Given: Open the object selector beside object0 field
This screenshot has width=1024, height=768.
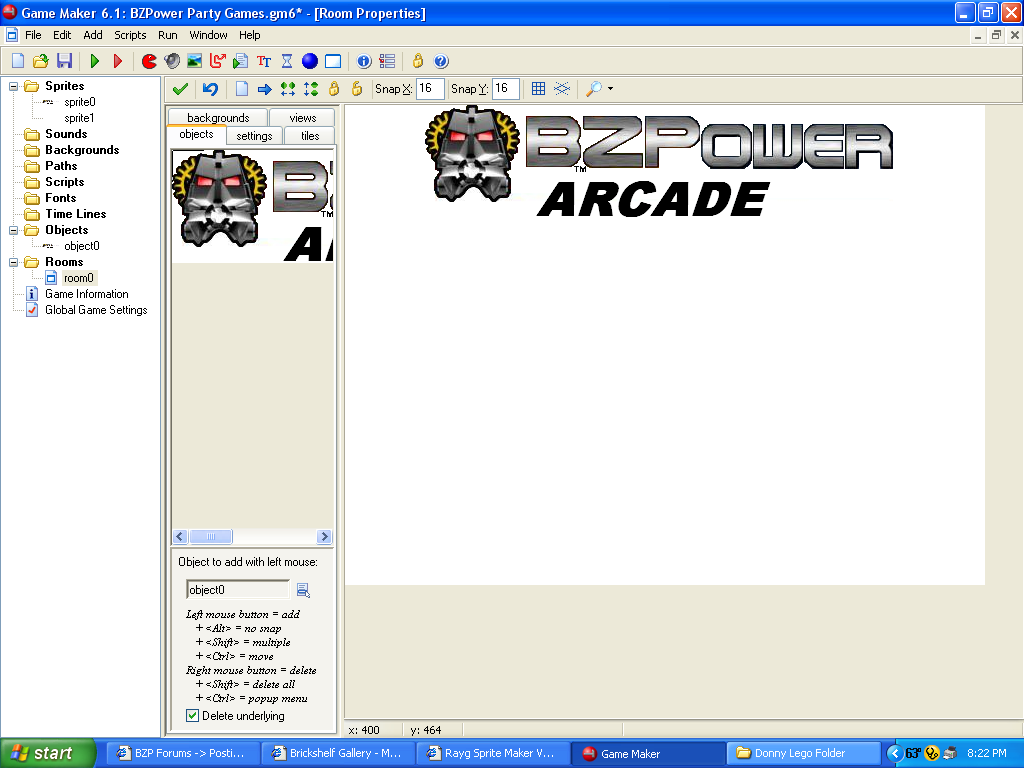Looking at the screenshot, I should [x=303, y=590].
